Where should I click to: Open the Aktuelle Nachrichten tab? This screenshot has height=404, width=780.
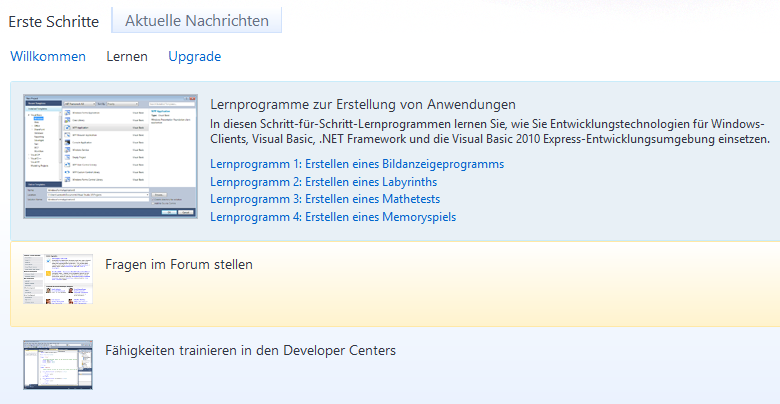(196, 20)
